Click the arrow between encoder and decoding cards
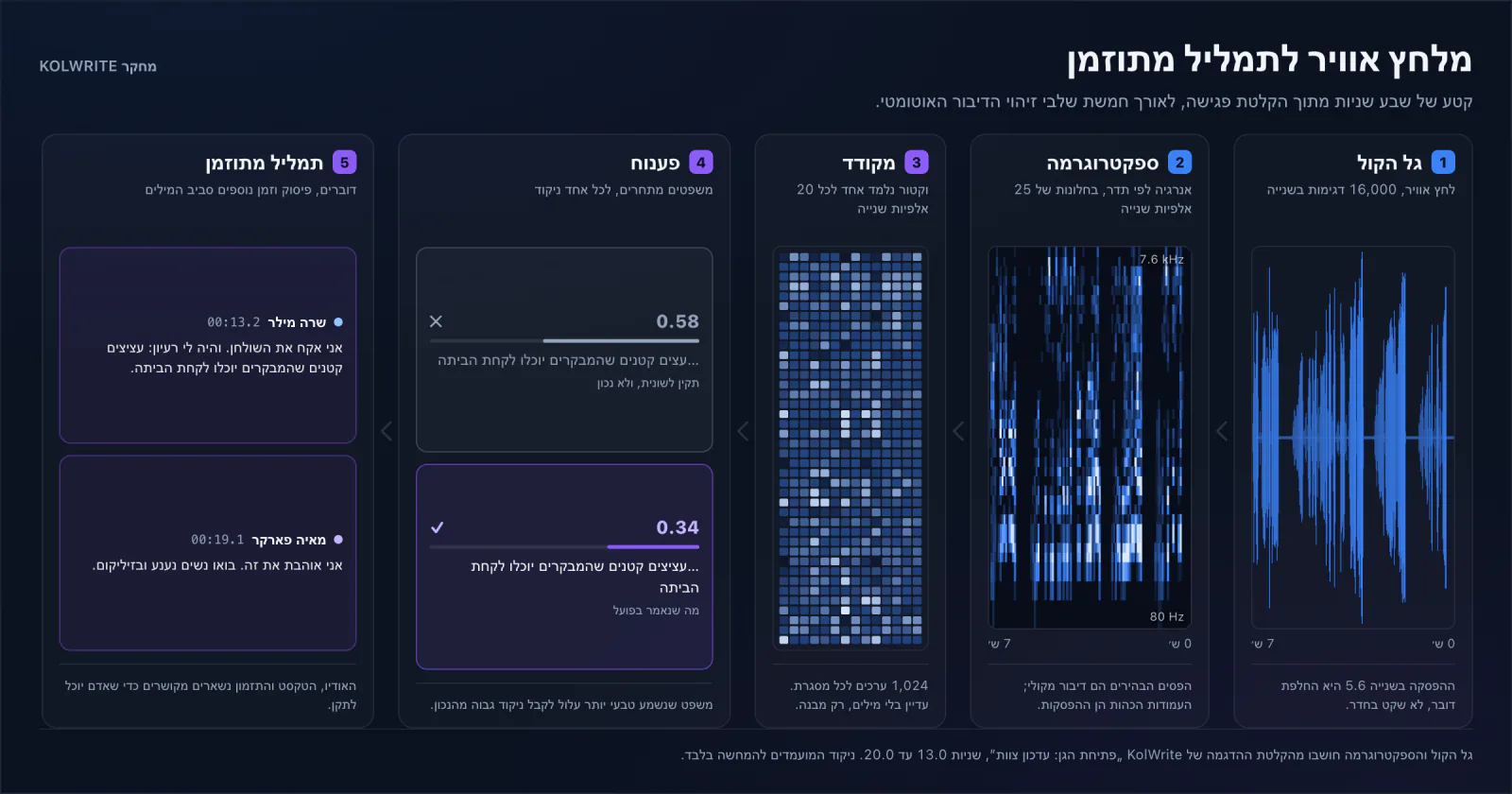This screenshot has height=794, width=1512. 743,431
